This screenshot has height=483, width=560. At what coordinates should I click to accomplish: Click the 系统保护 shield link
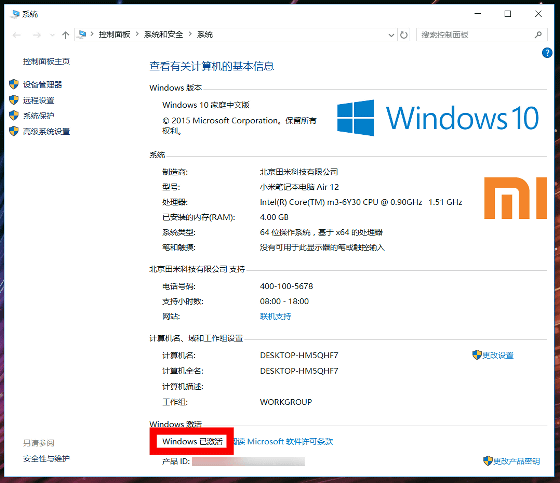39,116
